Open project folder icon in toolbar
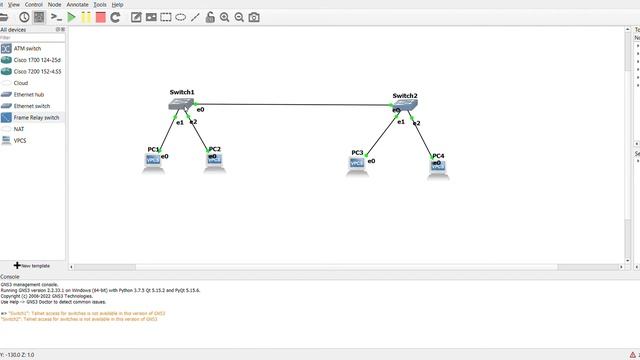The width and height of the screenshot is (640, 360). click(x=3, y=17)
